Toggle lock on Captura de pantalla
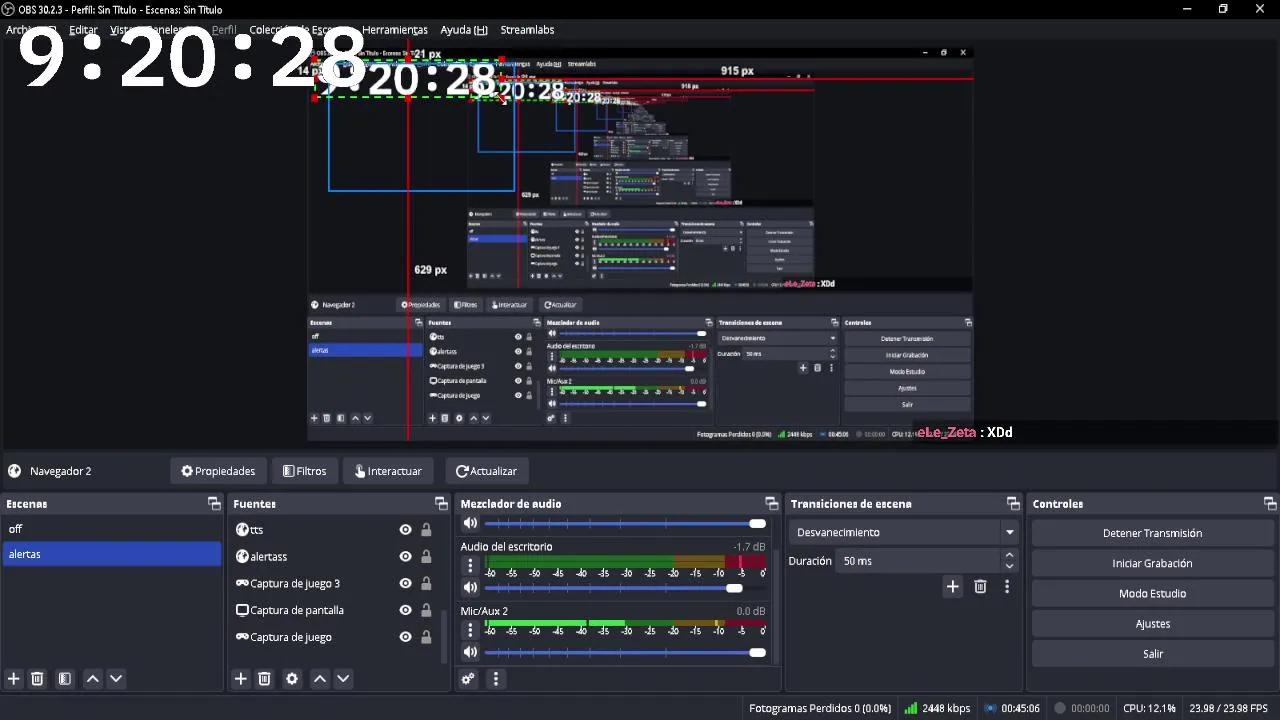The image size is (1280, 720). pyautogui.click(x=426, y=610)
